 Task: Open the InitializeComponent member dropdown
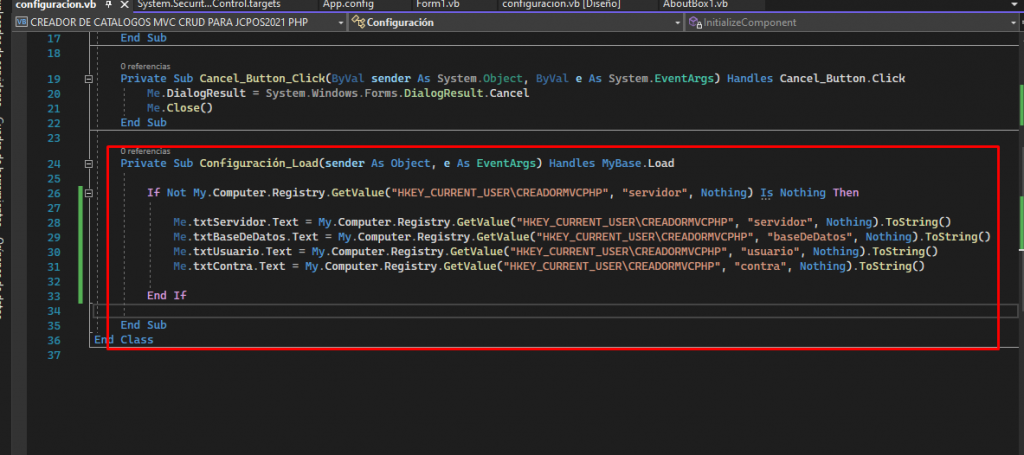click(x=855, y=22)
